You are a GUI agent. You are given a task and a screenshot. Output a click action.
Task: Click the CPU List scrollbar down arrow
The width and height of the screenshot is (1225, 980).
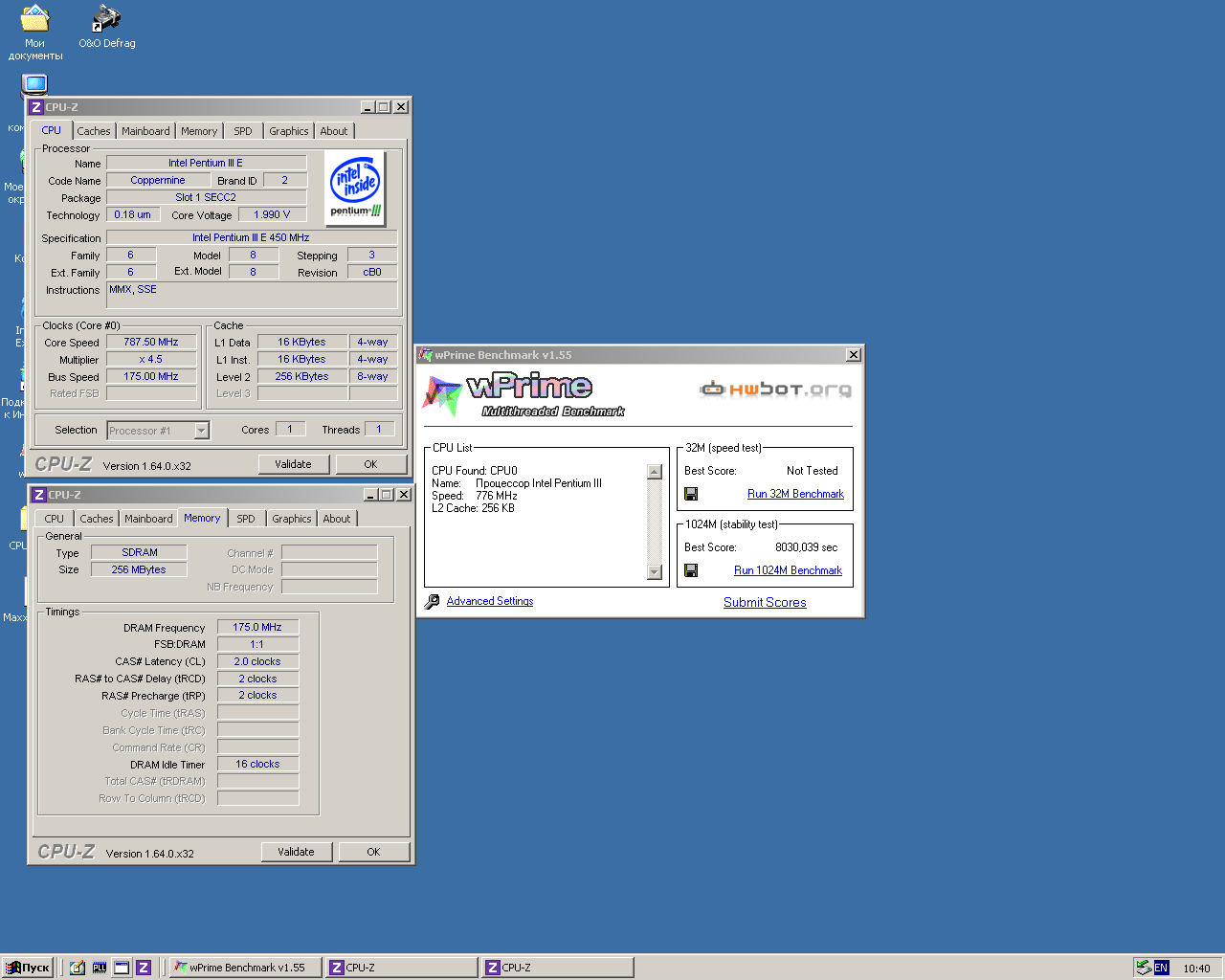click(655, 572)
